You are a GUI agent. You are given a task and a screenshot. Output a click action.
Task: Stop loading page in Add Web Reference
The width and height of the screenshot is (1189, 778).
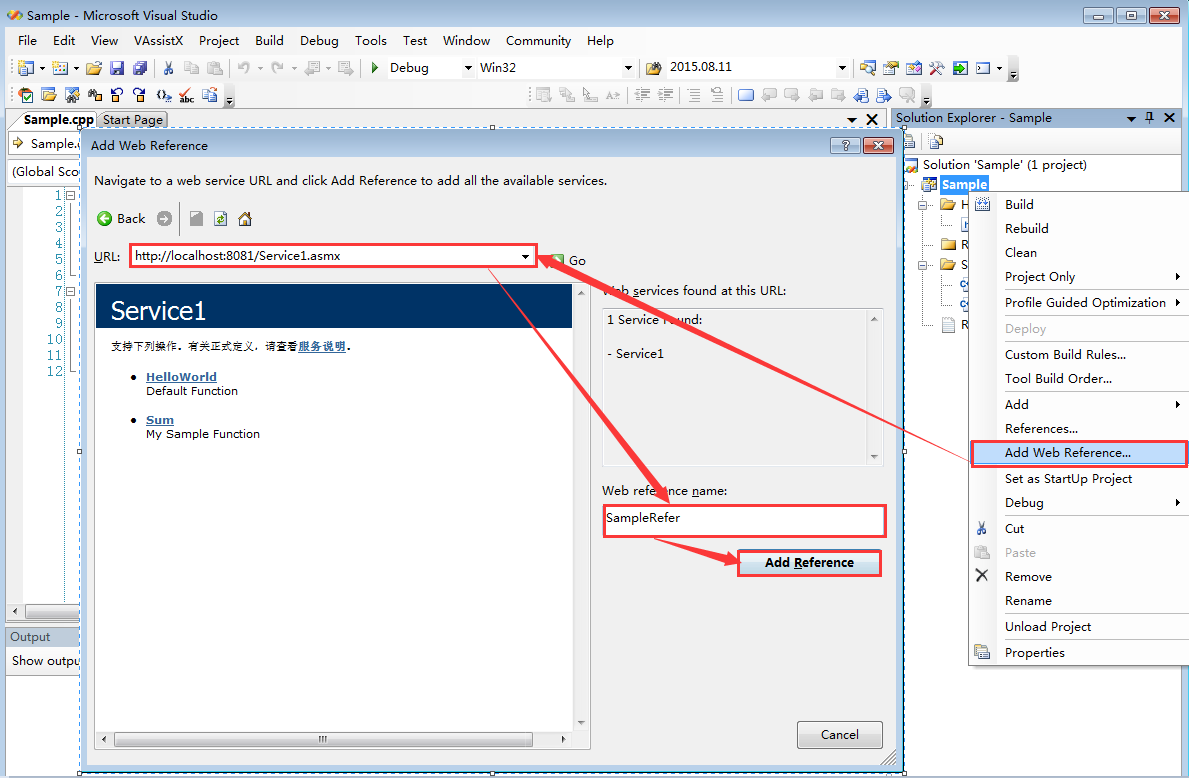pyautogui.click(x=196, y=218)
